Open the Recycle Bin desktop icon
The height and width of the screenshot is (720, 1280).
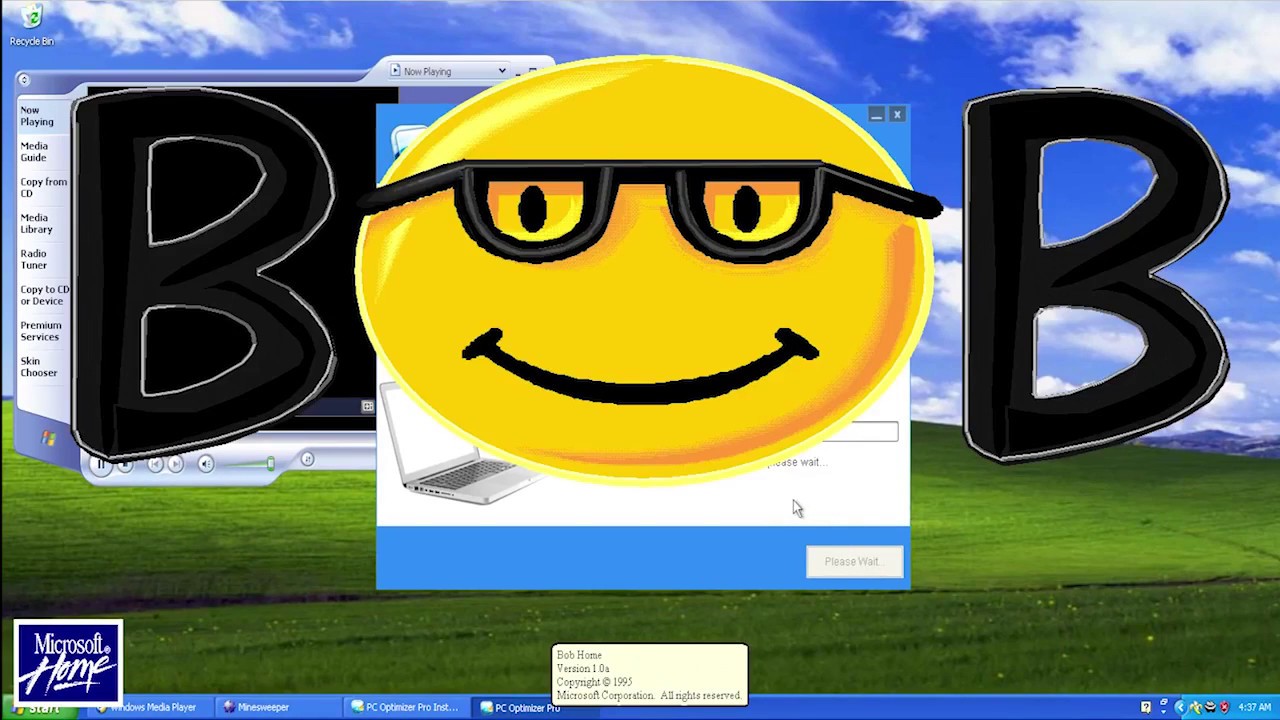(31, 24)
